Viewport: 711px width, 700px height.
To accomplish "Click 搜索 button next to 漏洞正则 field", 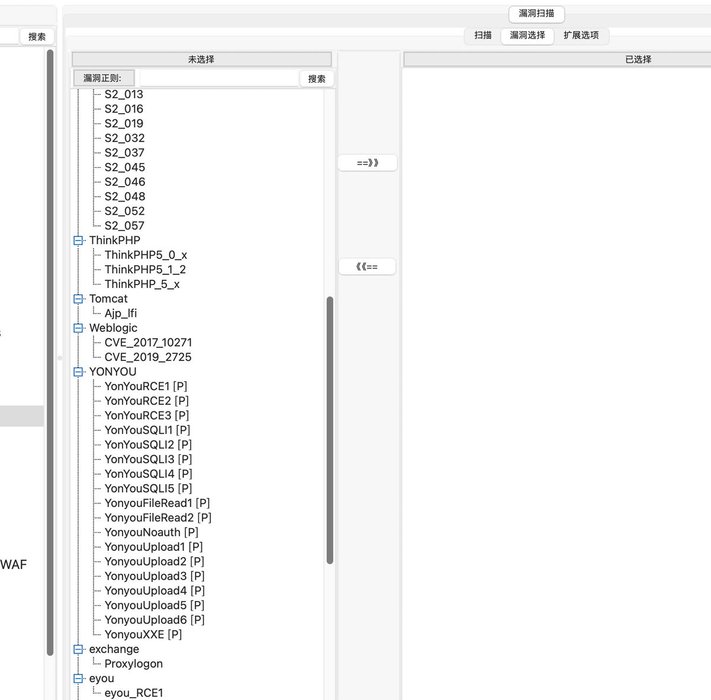I will tap(316, 78).
